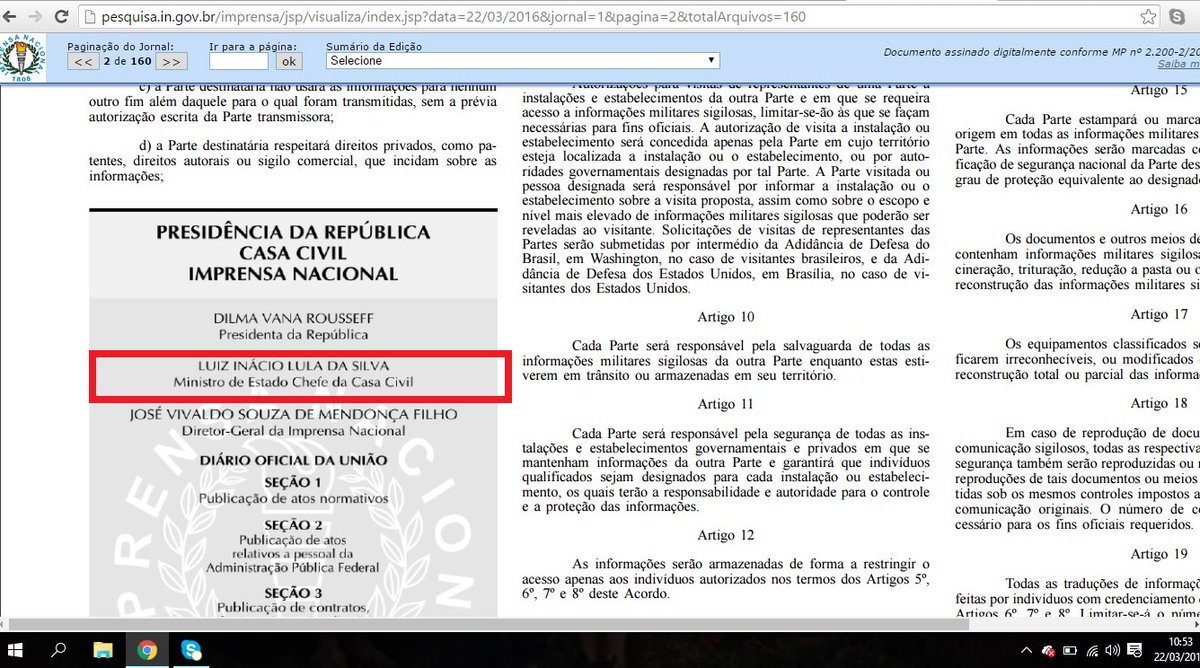Click the 'SEÇÃO 2' heading
Viewport: 1200px width, 668px height.
[293, 525]
